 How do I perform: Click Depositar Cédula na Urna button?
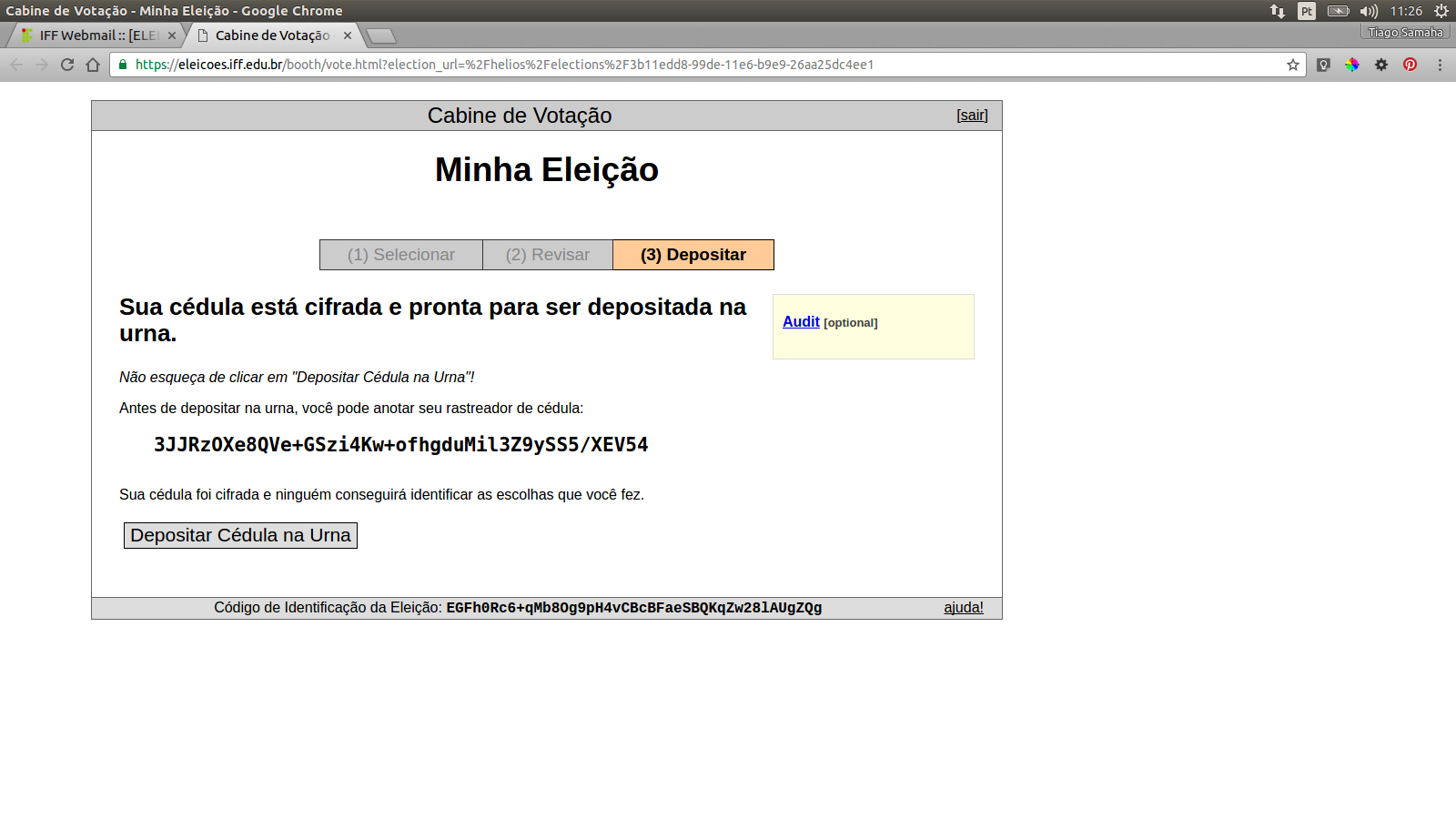tap(240, 535)
